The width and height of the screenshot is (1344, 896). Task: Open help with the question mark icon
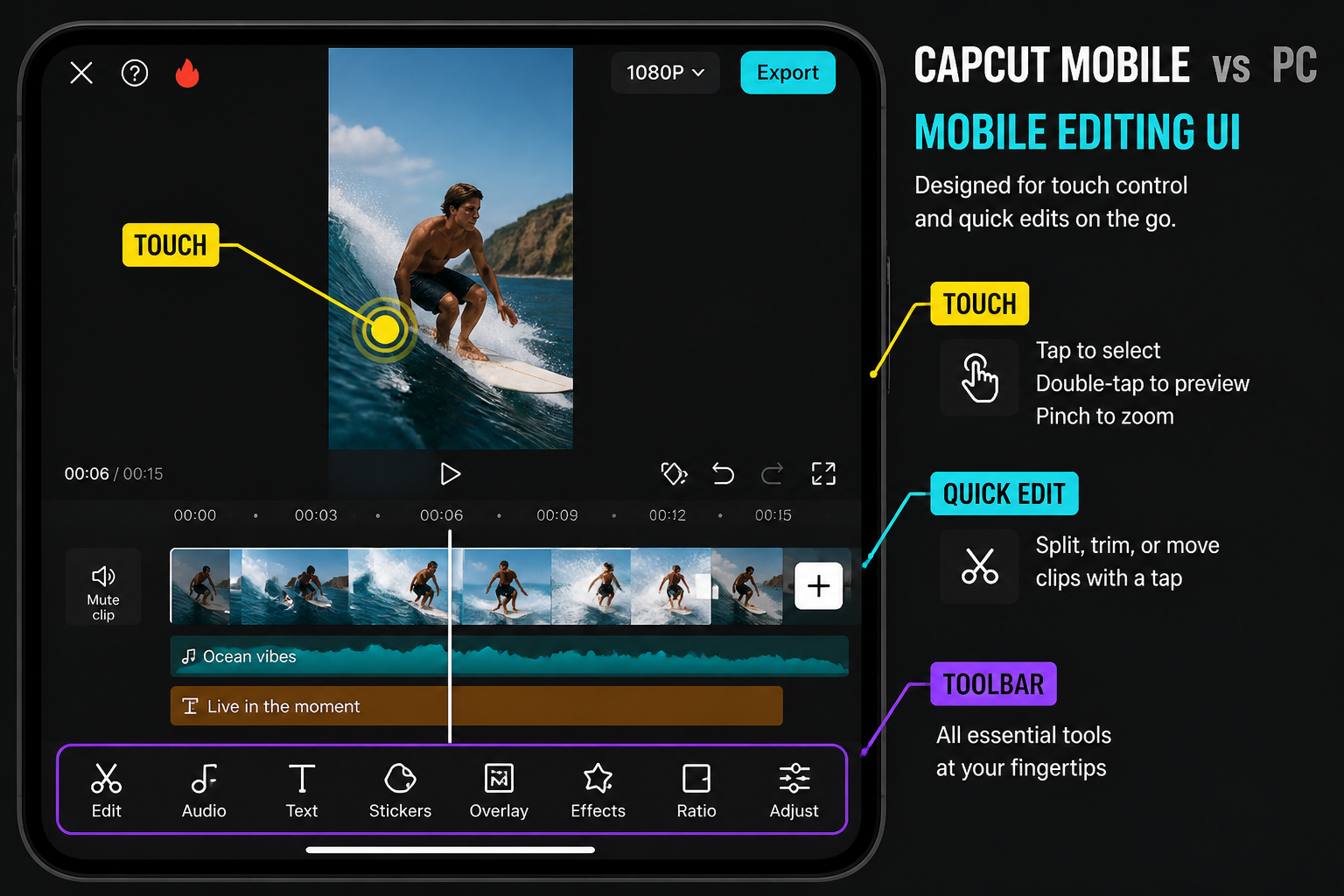point(135,73)
